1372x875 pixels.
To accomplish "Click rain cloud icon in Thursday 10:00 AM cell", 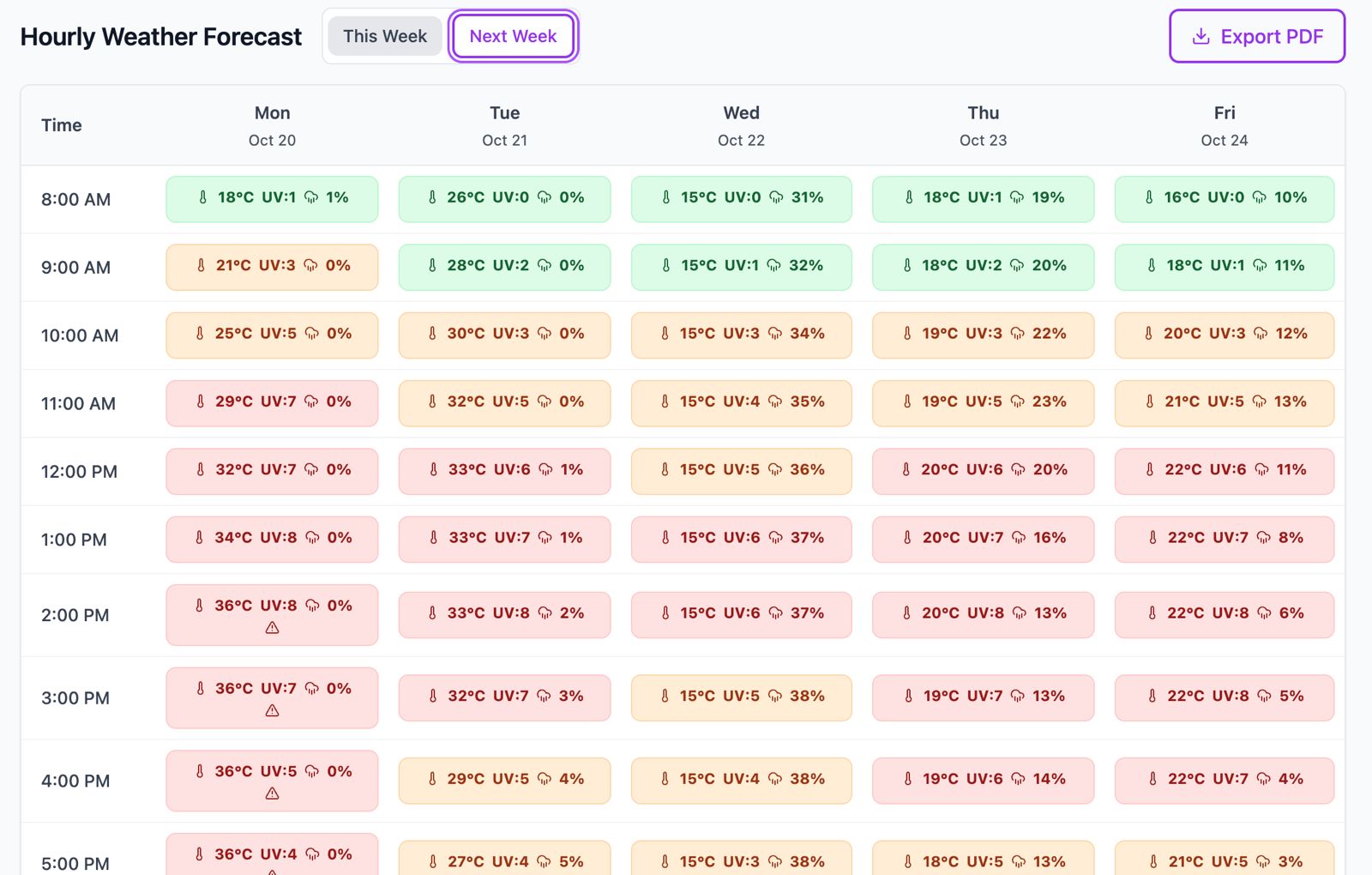I will pos(1018,334).
